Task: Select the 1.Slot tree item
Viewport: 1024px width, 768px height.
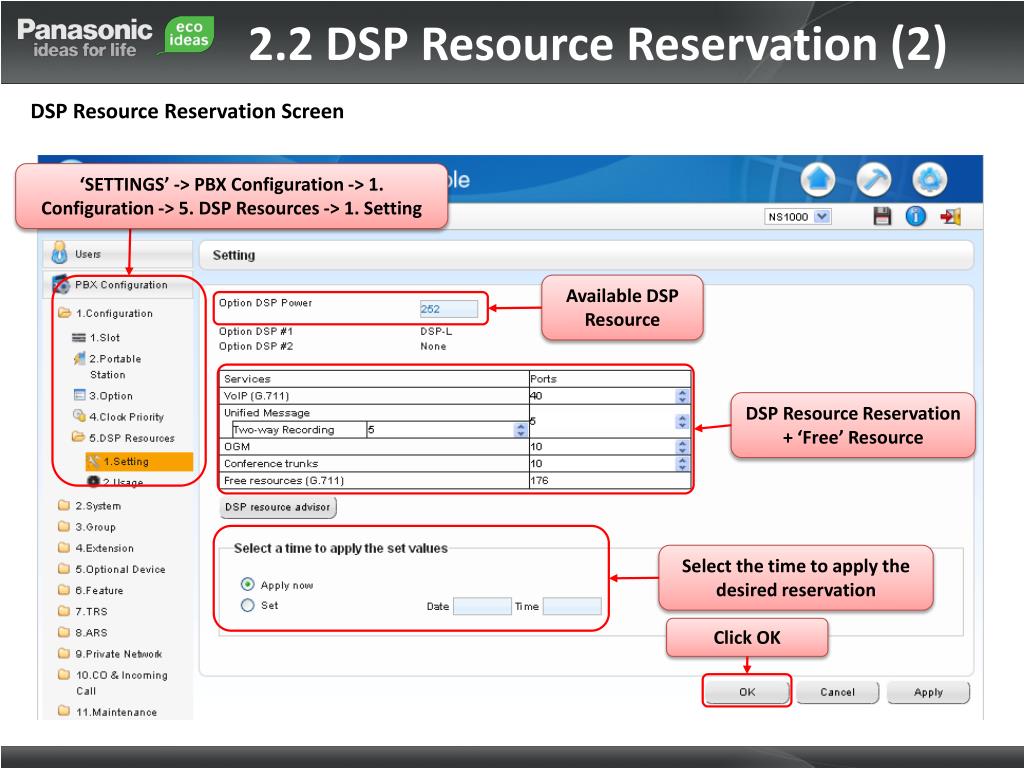Action: pyautogui.click(x=96, y=338)
